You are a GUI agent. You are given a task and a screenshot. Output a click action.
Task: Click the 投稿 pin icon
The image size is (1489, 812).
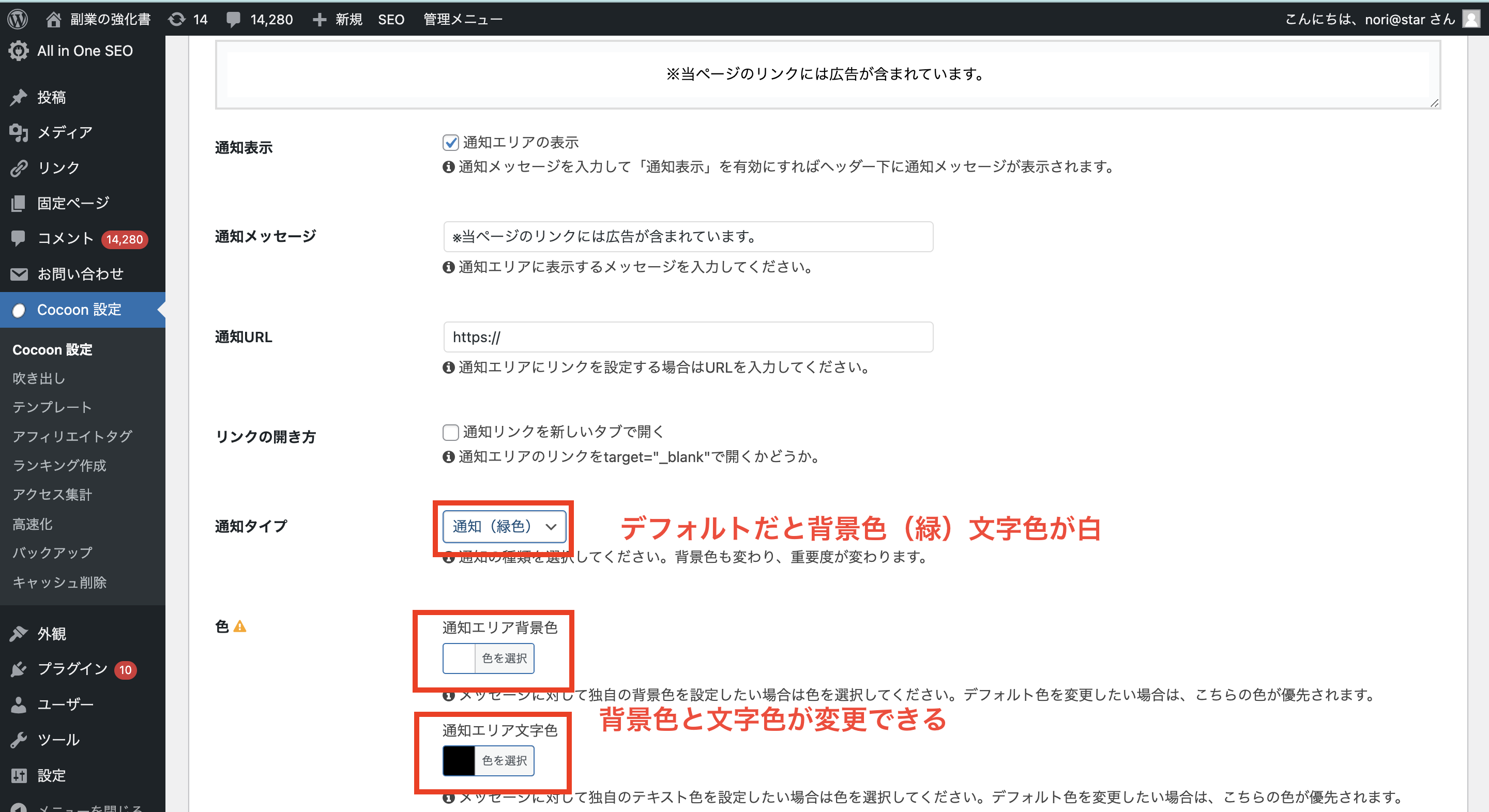19,97
